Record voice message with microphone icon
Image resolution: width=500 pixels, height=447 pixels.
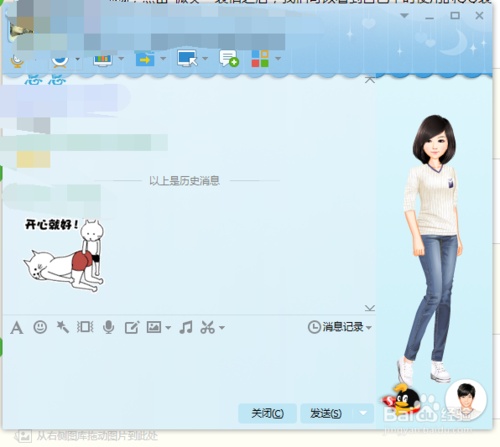pyautogui.click(x=108, y=327)
